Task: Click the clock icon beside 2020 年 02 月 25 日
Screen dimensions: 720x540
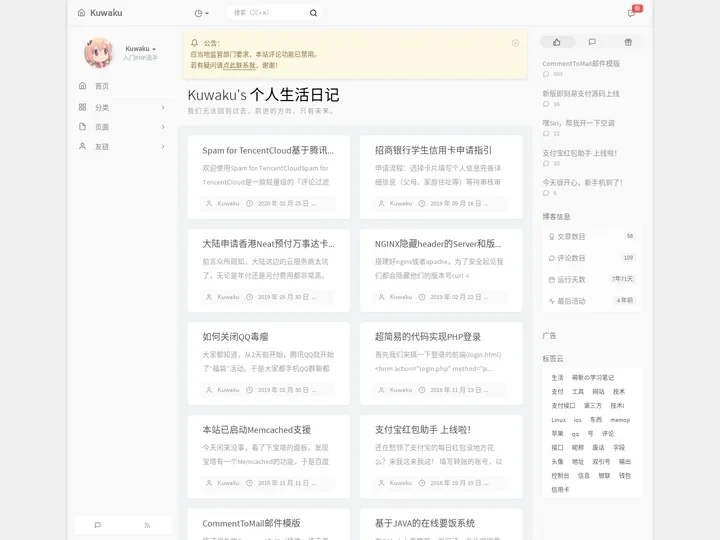Action: [x=249, y=203]
